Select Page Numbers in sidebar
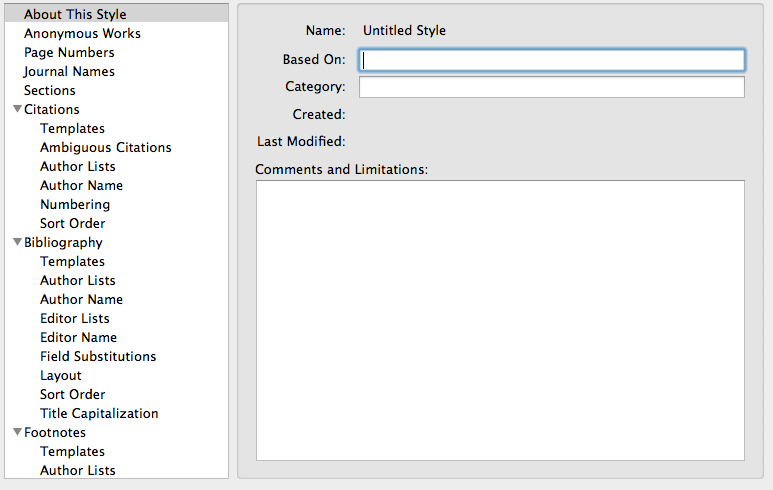This screenshot has width=773, height=490. point(69,52)
